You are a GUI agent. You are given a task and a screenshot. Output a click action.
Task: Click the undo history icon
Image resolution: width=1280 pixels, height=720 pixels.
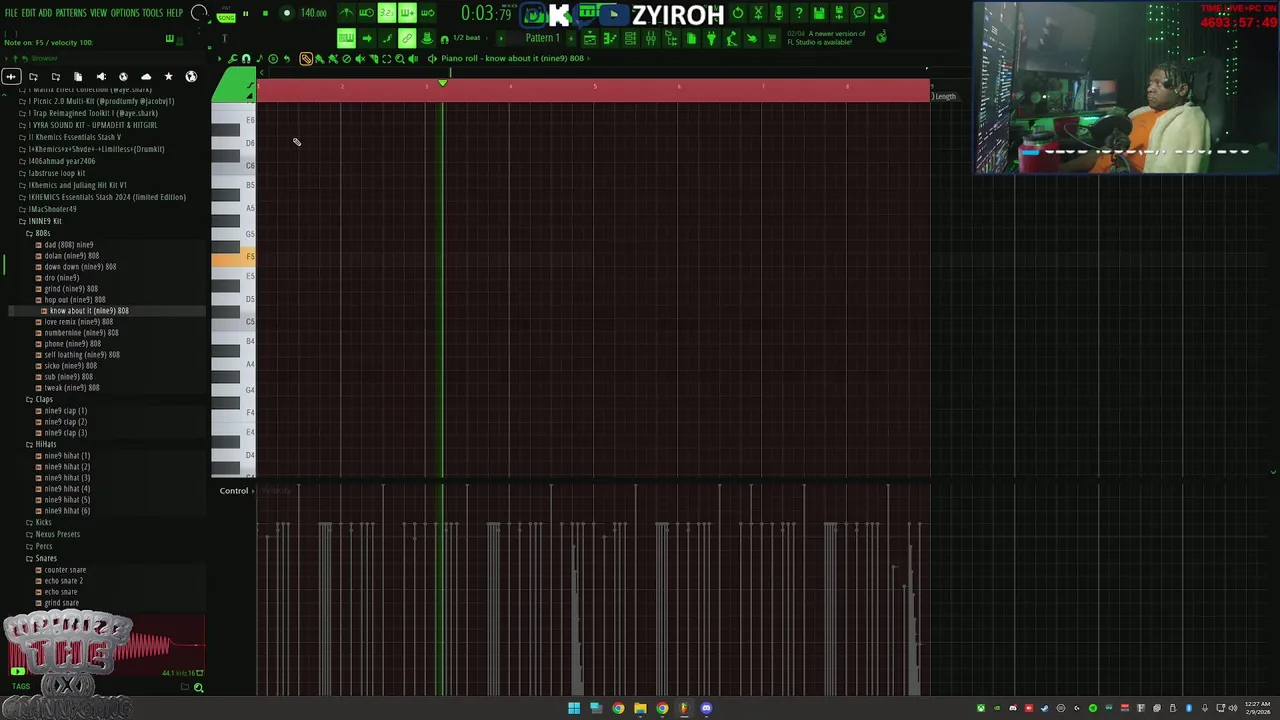738,13
